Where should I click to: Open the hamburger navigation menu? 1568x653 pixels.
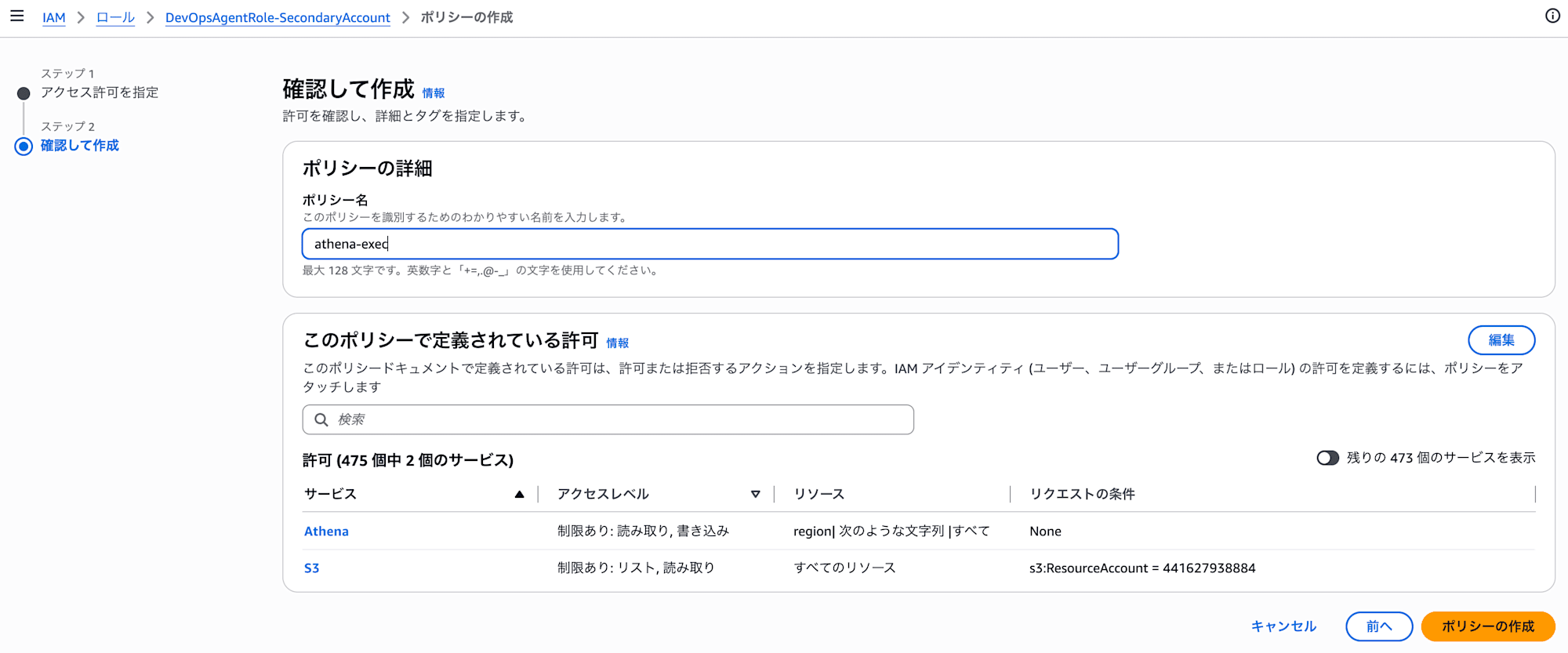tap(16, 16)
